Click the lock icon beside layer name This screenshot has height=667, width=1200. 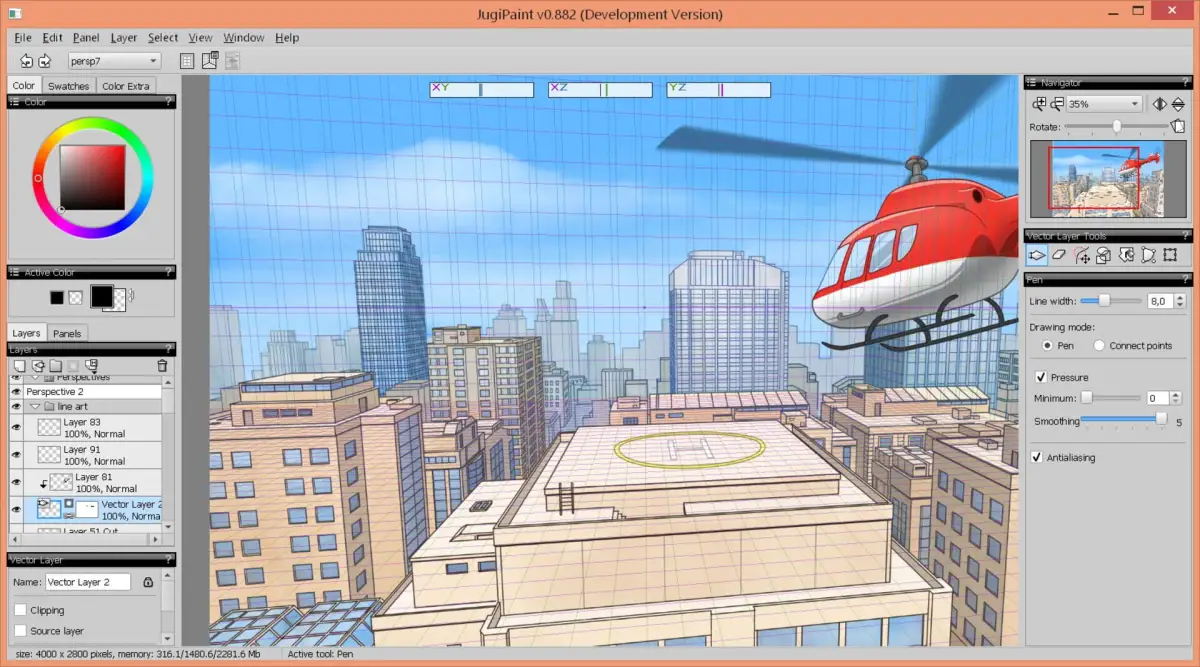point(148,582)
